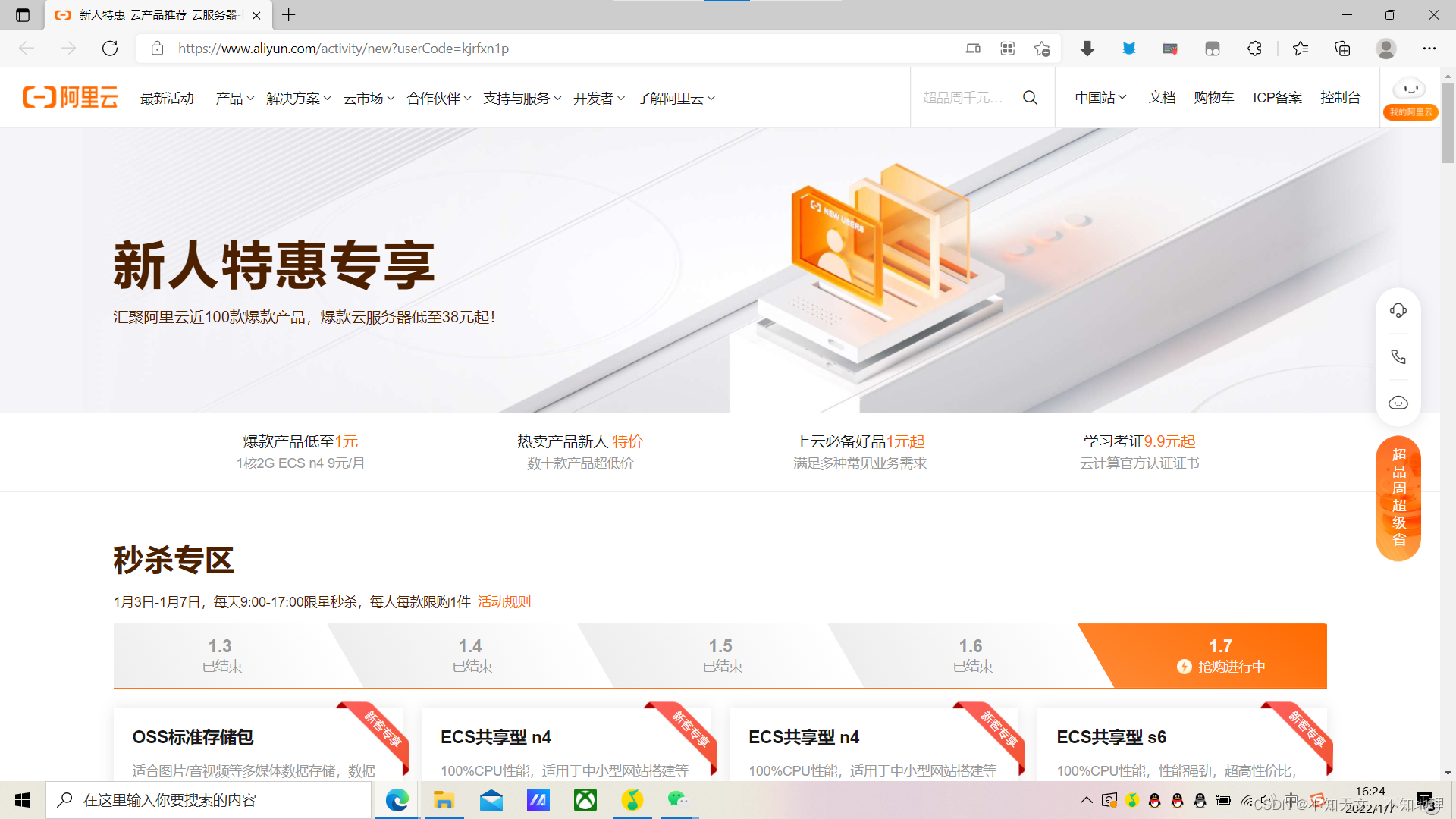The width and height of the screenshot is (1456, 819).
Task: Open the 中国站 region dropdown
Action: pyautogui.click(x=1100, y=98)
